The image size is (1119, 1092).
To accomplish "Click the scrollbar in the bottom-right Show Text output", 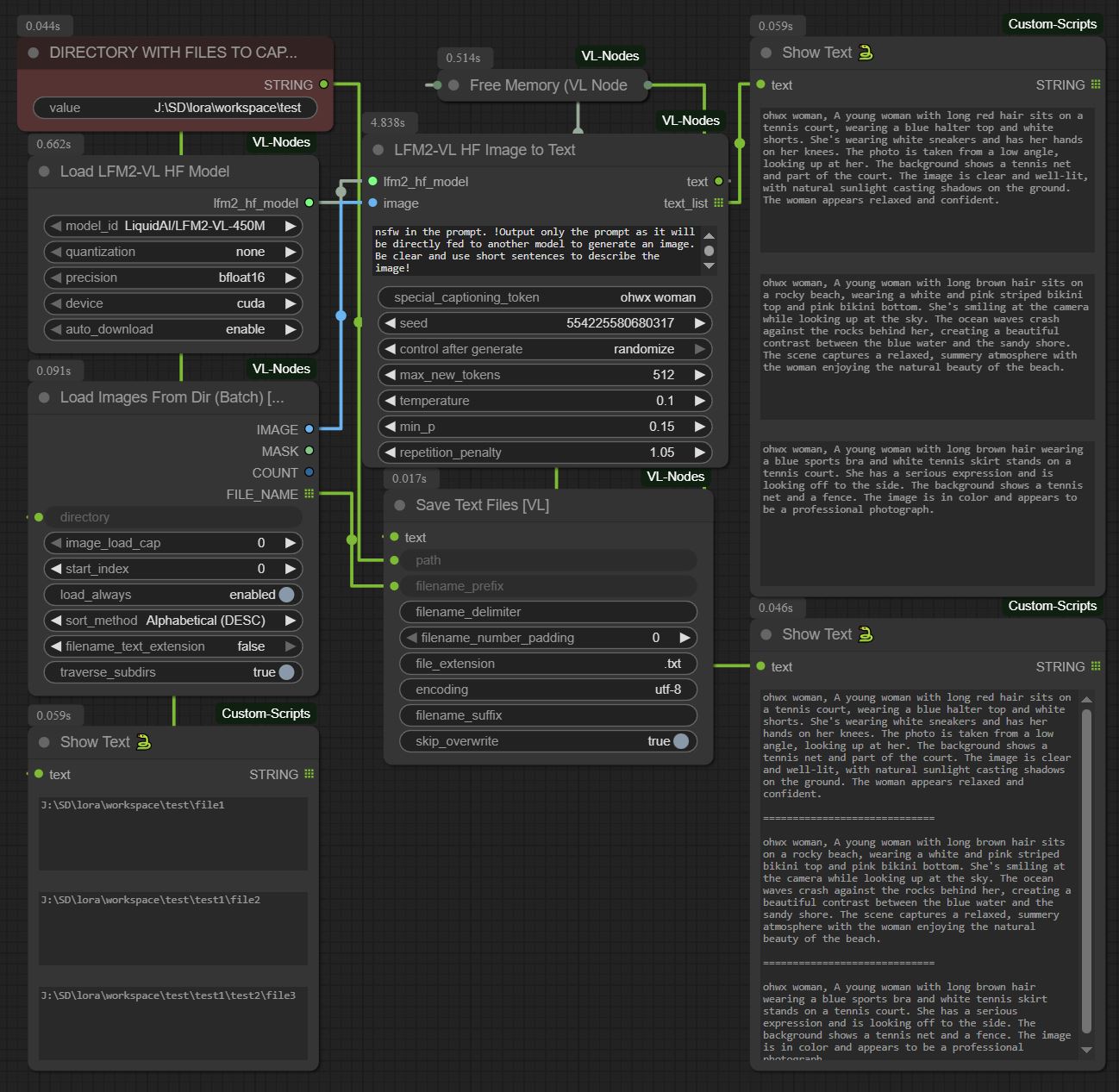I will [1086, 870].
